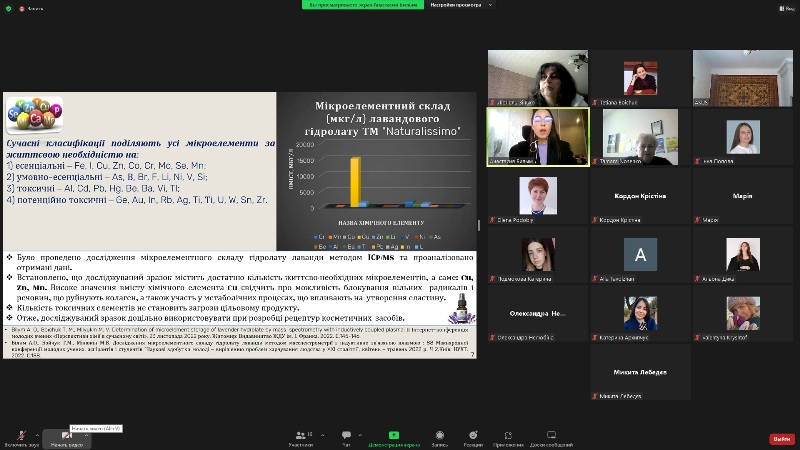The width and height of the screenshot is (800, 450).
Task: Expand the arrow next to Participants
Action: (322, 435)
